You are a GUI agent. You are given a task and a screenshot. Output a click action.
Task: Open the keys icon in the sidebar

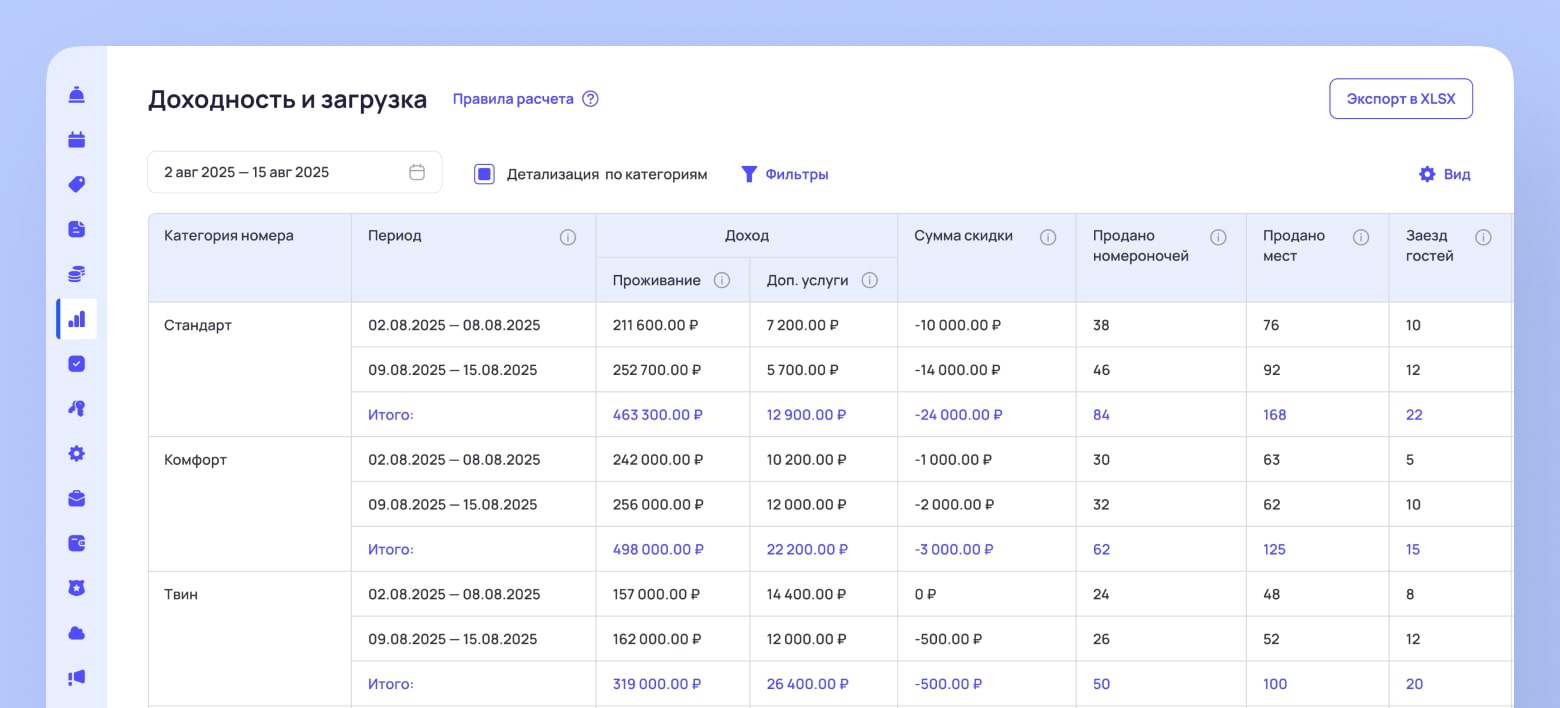point(76,408)
